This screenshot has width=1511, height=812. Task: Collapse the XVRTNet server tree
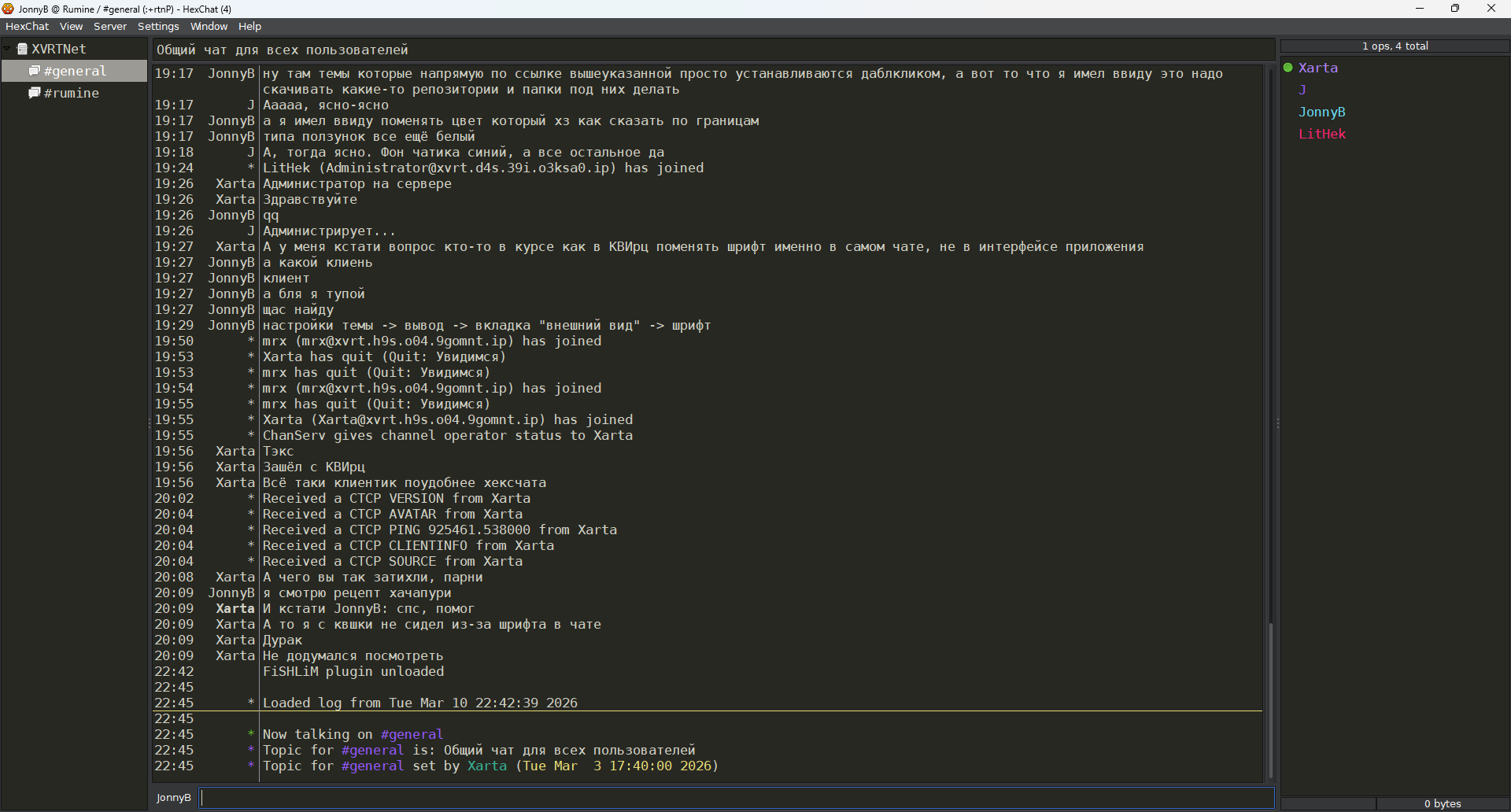click(7, 49)
